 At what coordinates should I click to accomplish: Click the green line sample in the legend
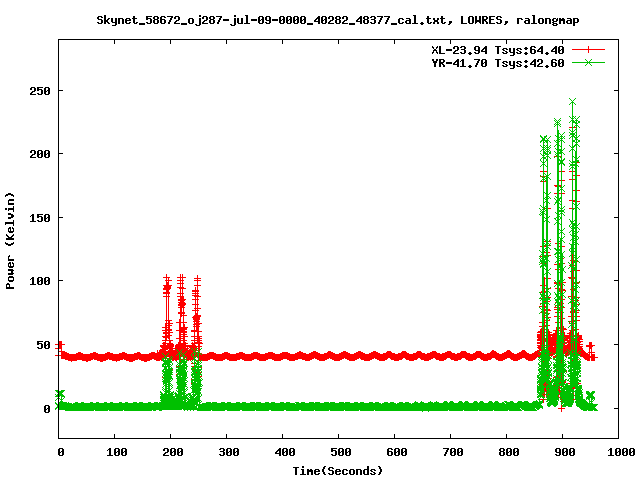point(588,62)
